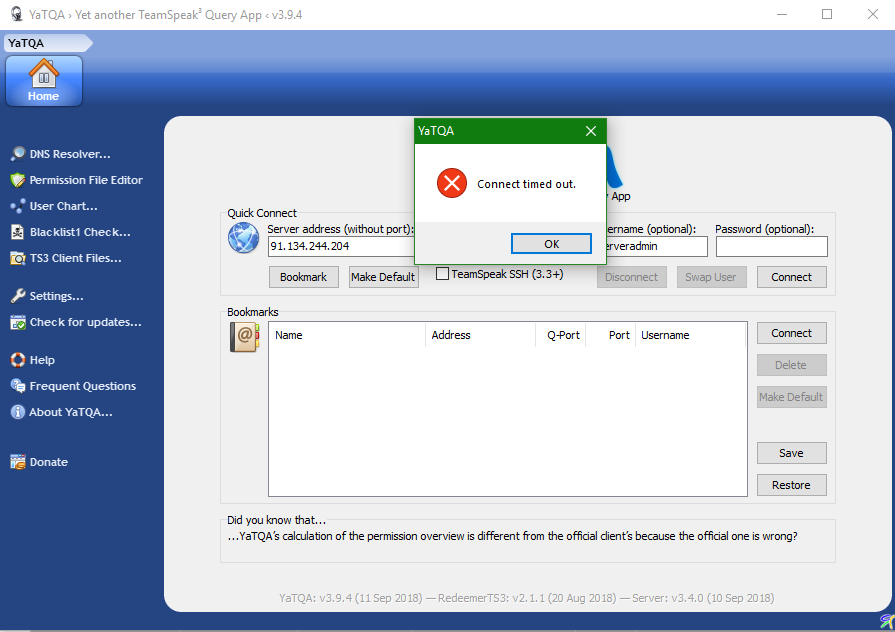The width and height of the screenshot is (895, 632).
Task: Click Check for updates calendar icon
Action: click(x=18, y=322)
